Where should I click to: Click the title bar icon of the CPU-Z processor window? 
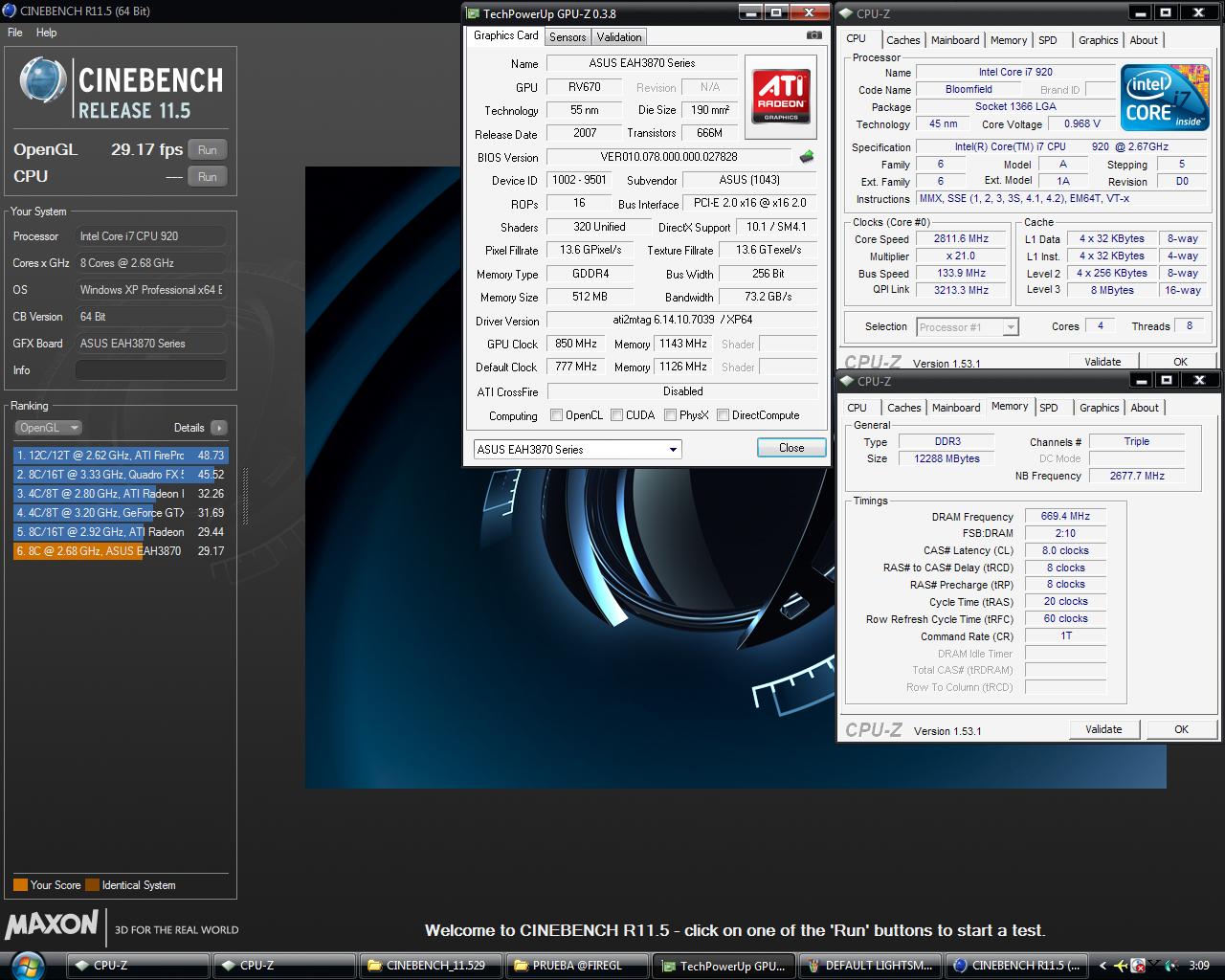tap(847, 13)
